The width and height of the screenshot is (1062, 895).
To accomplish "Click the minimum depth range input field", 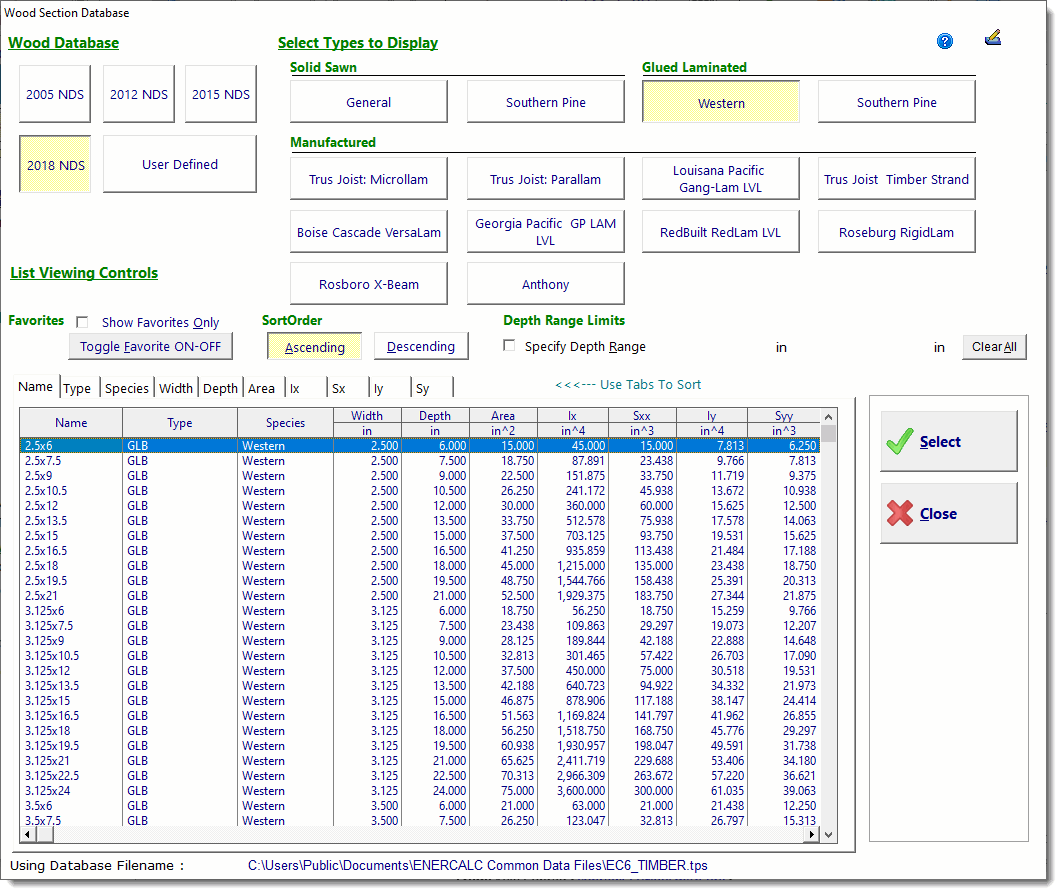I will coord(720,347).
